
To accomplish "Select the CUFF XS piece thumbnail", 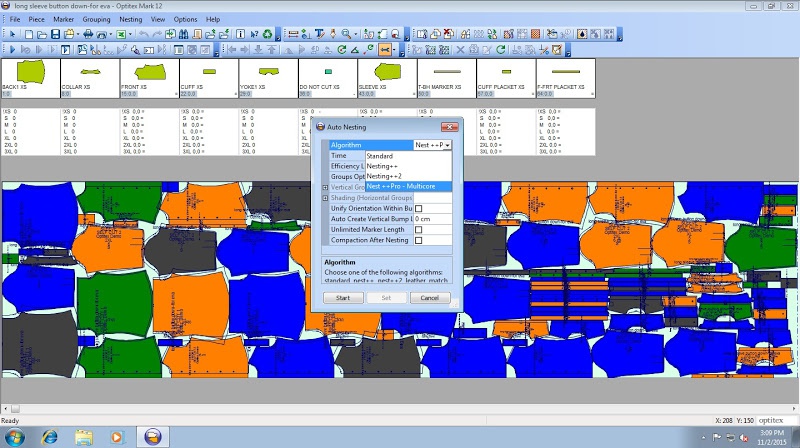I will (209, 78).
